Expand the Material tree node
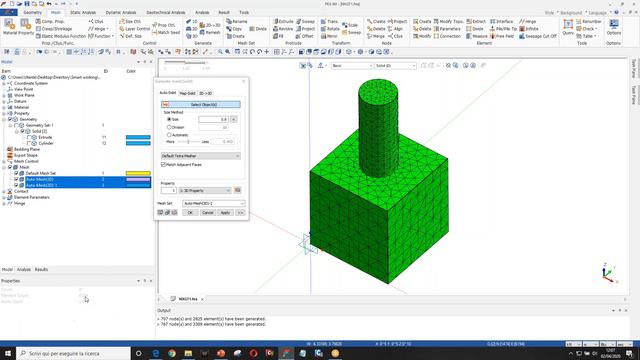This screenshot has height=360, width=640. (x=4, y=107)
